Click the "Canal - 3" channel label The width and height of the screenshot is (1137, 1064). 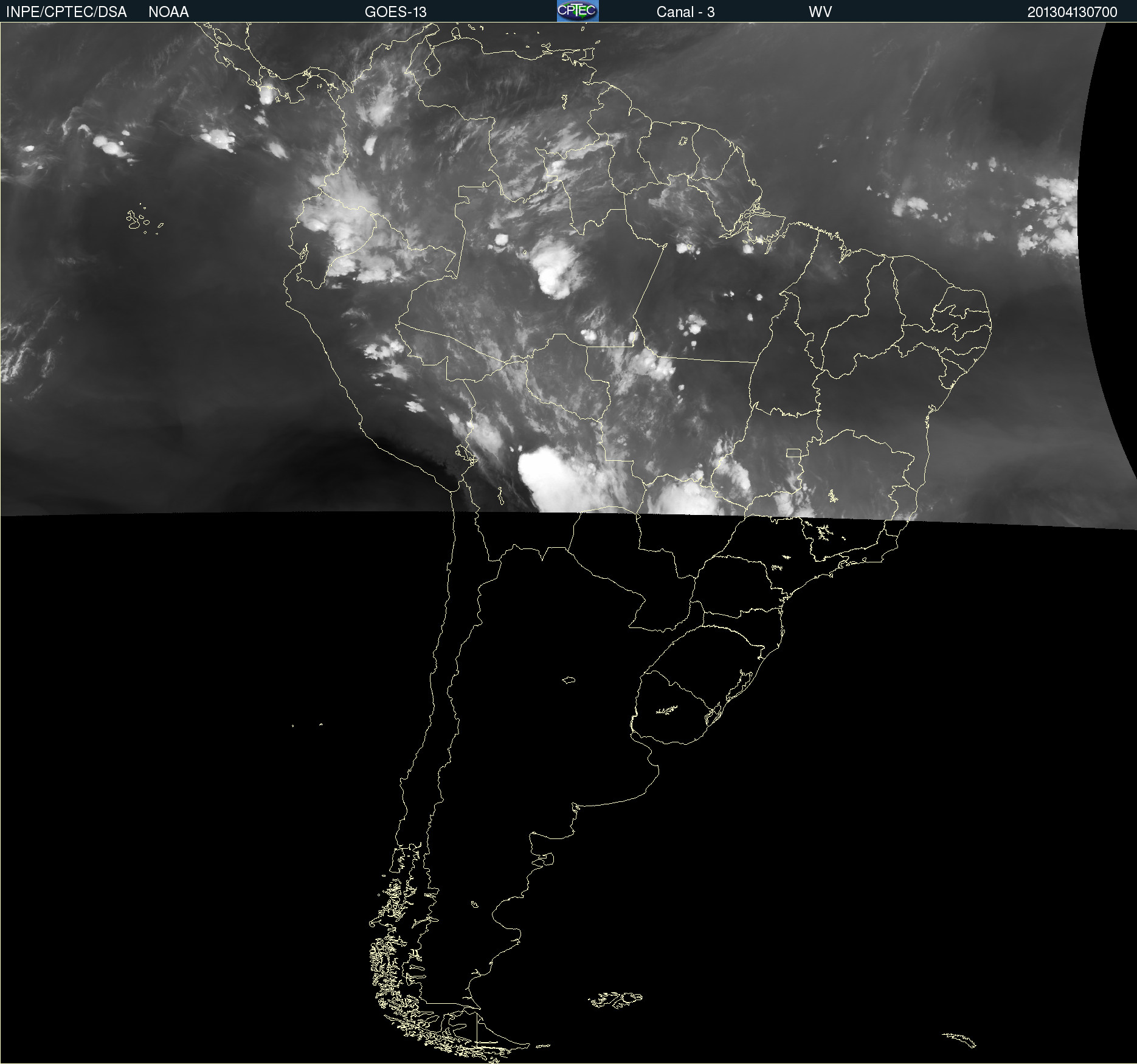click(x=685, y=12)
